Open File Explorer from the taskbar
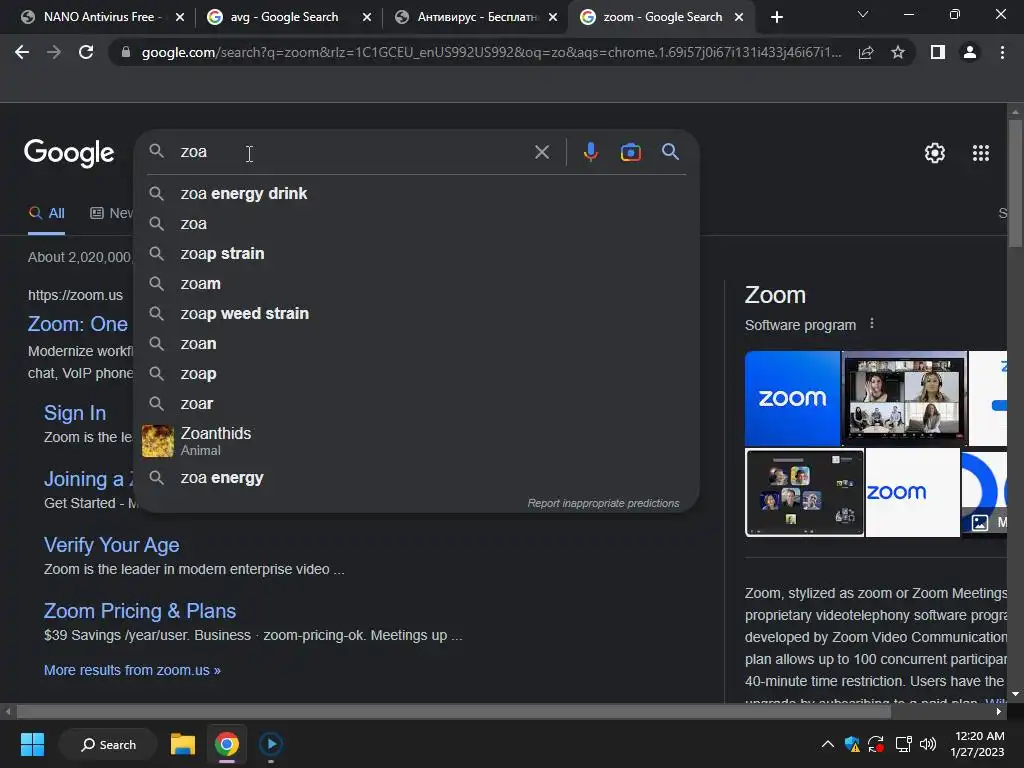1024x768 pixels. point(183,744)
